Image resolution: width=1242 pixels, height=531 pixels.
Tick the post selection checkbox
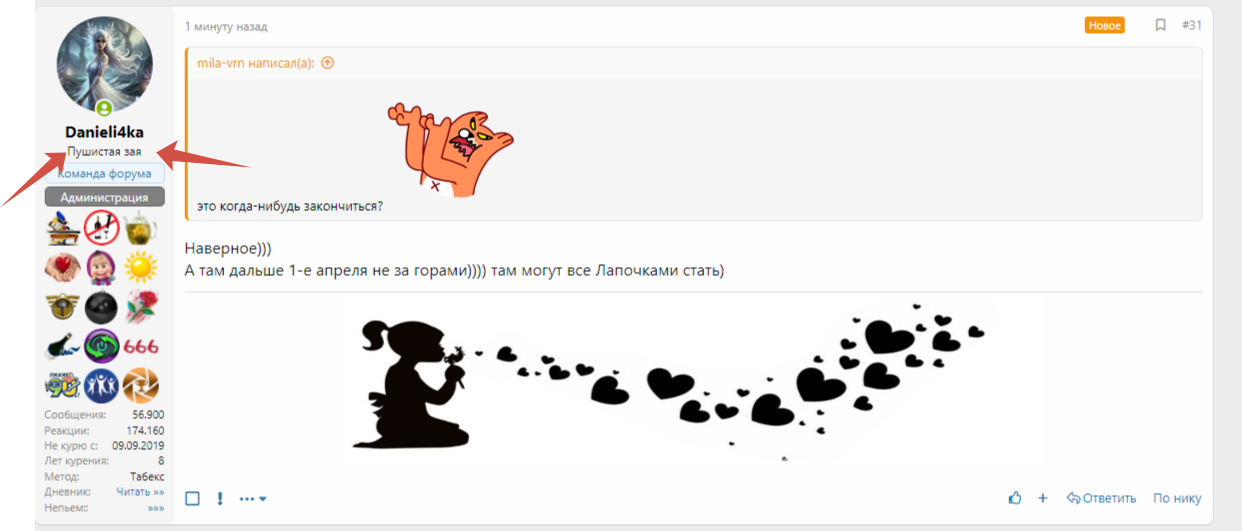point(193,498)
